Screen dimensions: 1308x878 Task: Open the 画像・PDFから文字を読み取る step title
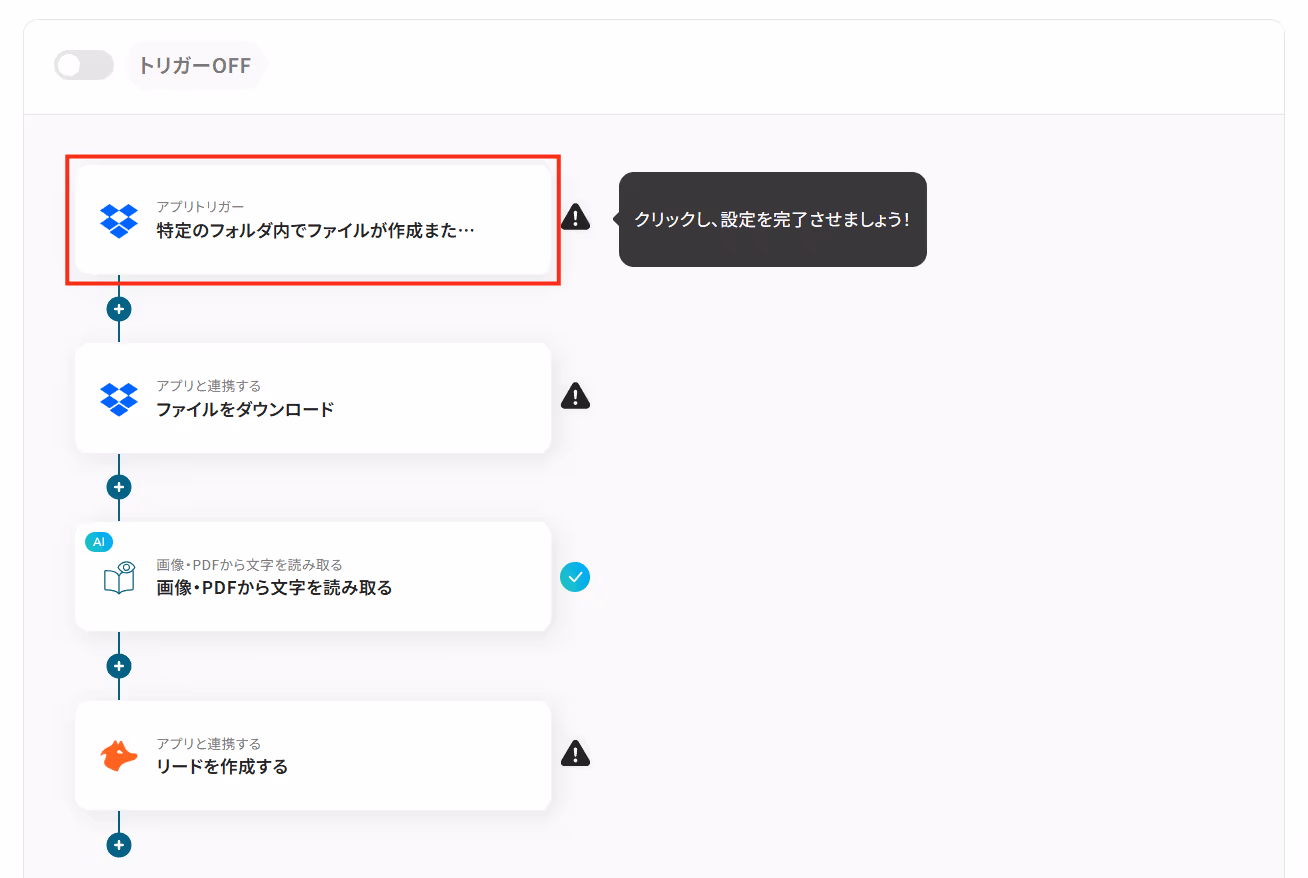pos(274,588)
